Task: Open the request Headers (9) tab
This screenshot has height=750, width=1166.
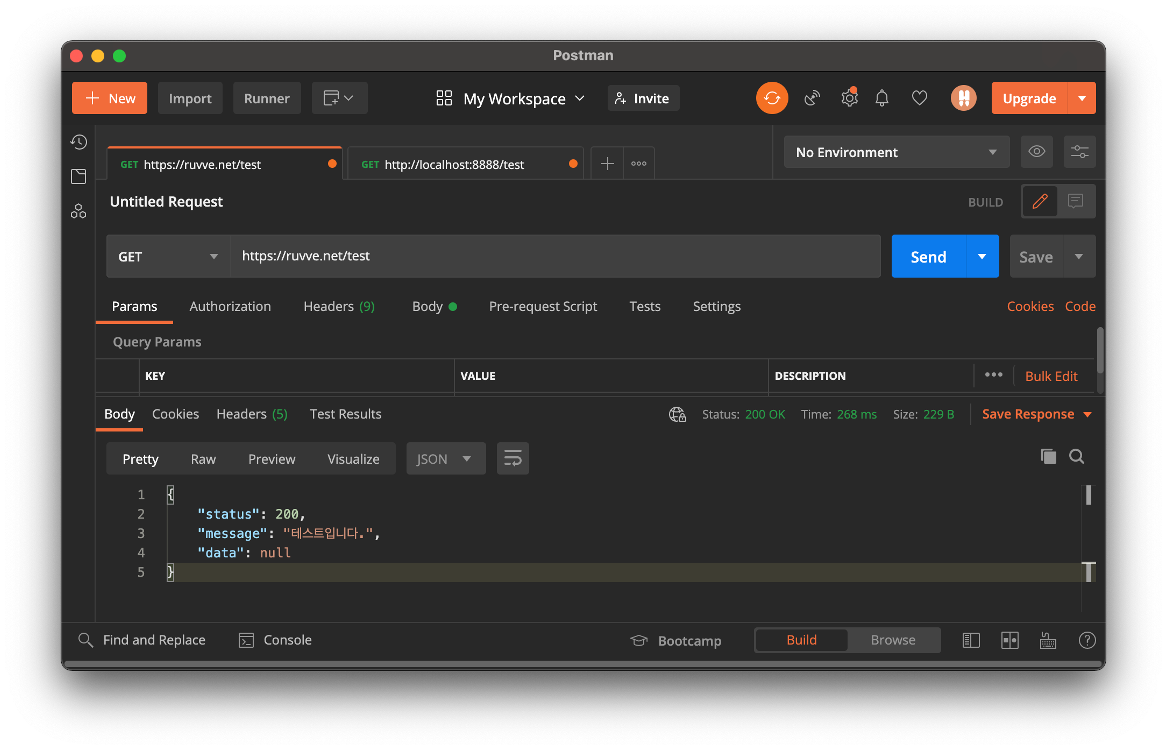Action: point(339,306)
